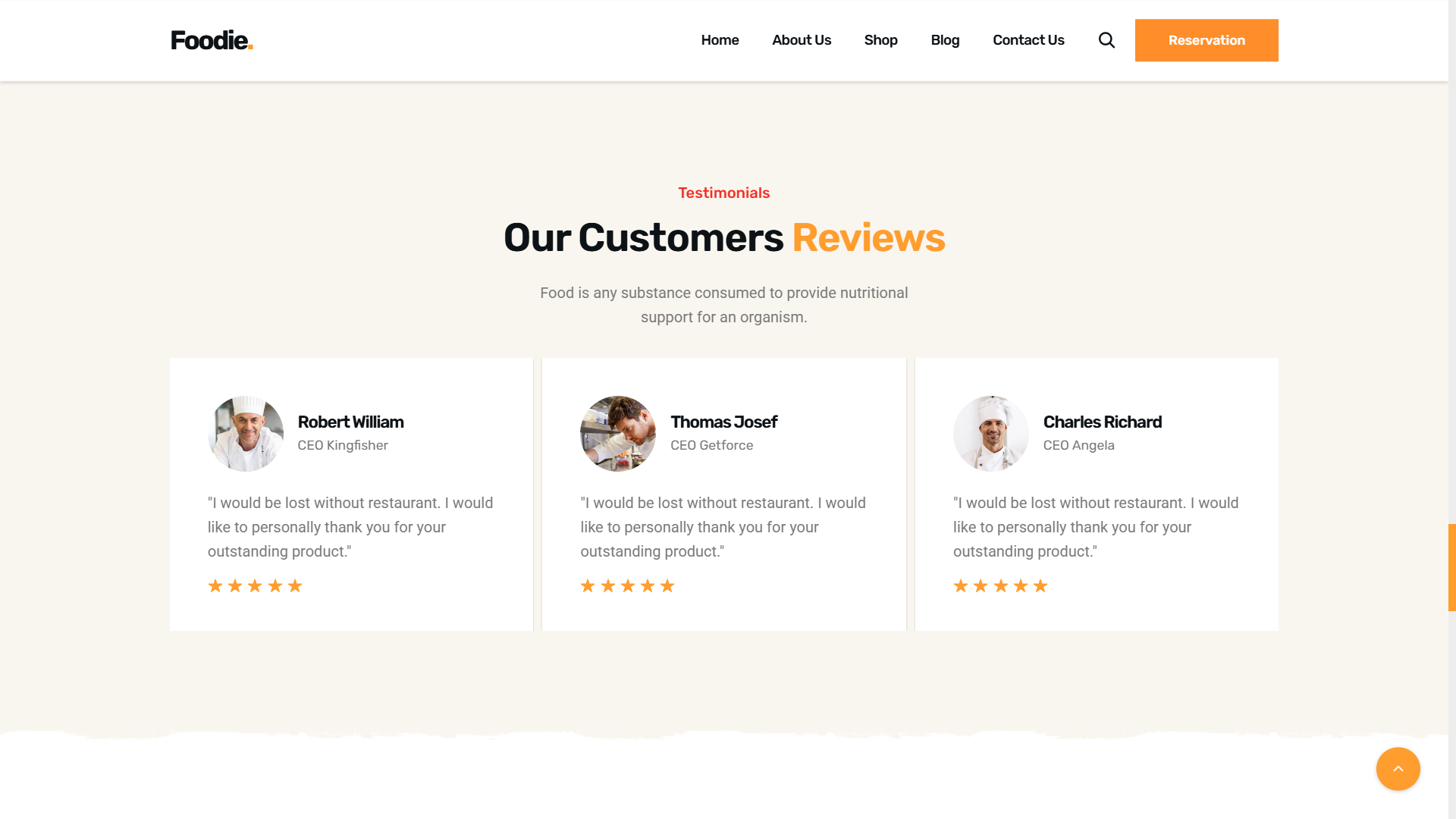The height and width of the screenshot is (819, 1456).
Task: Click the orange page scrollbar thumb
Action: pos(1451,567)
